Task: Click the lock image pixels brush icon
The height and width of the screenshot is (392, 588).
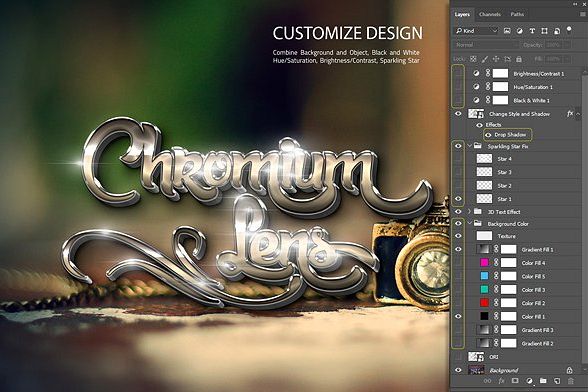Action: pyautogui.click(x=484, y=59)
